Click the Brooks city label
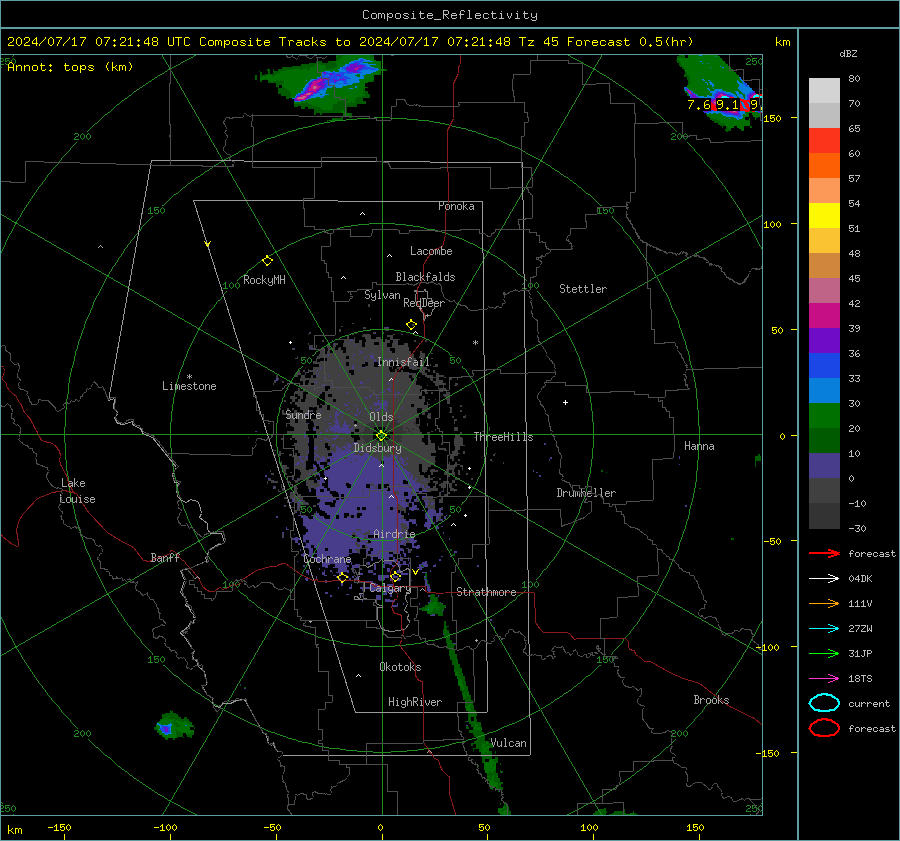The image size is (900, 841). coord(711,700)
